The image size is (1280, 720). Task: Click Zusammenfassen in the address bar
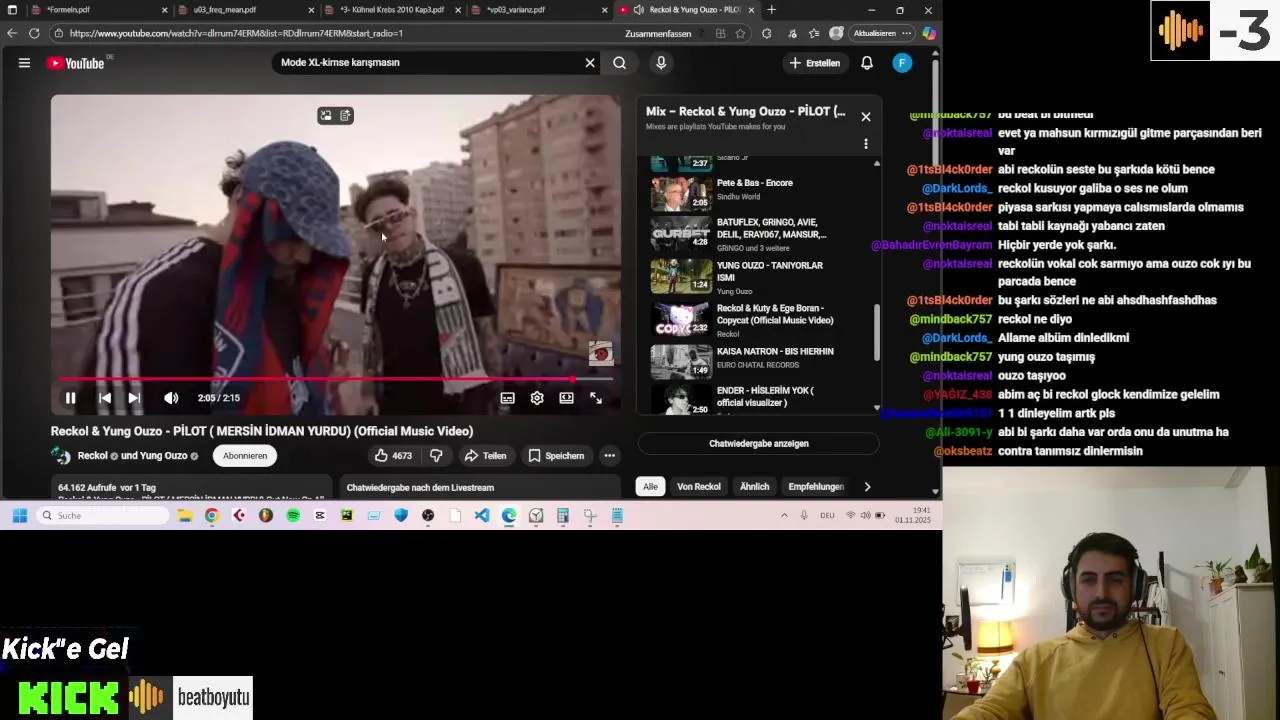pos(658,33)
